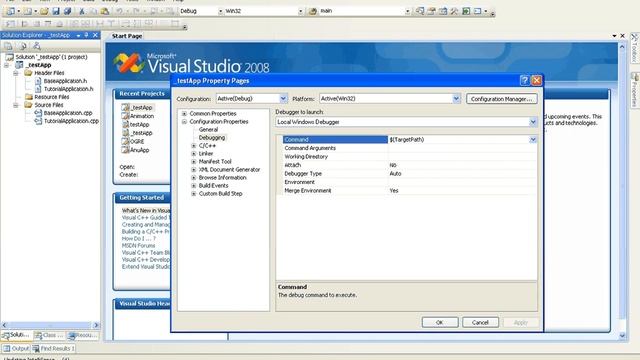This screenshot has width=640, height=360.
Task: Click the Merge Environment value Yes
Action: click(394, 191)
